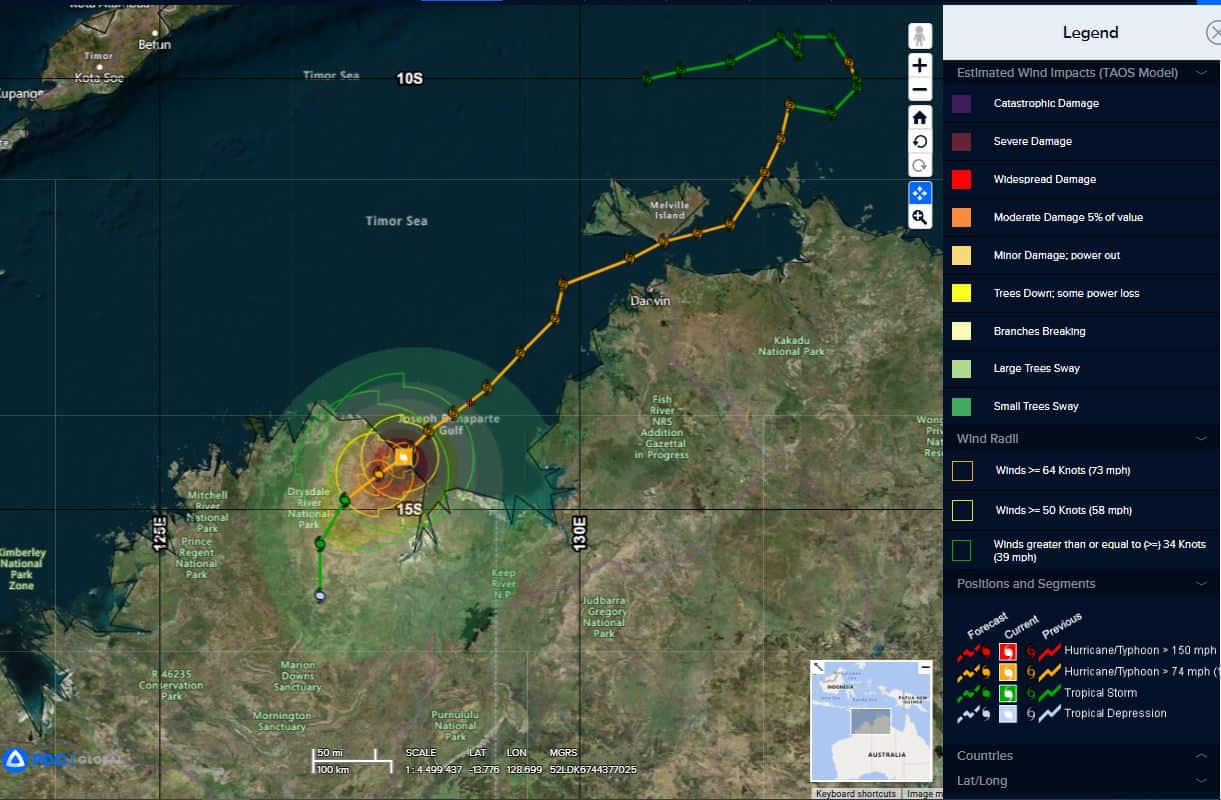Go back to previous map extent
This screenshot has height=800, width=1221.
click(x=920, y=142)
